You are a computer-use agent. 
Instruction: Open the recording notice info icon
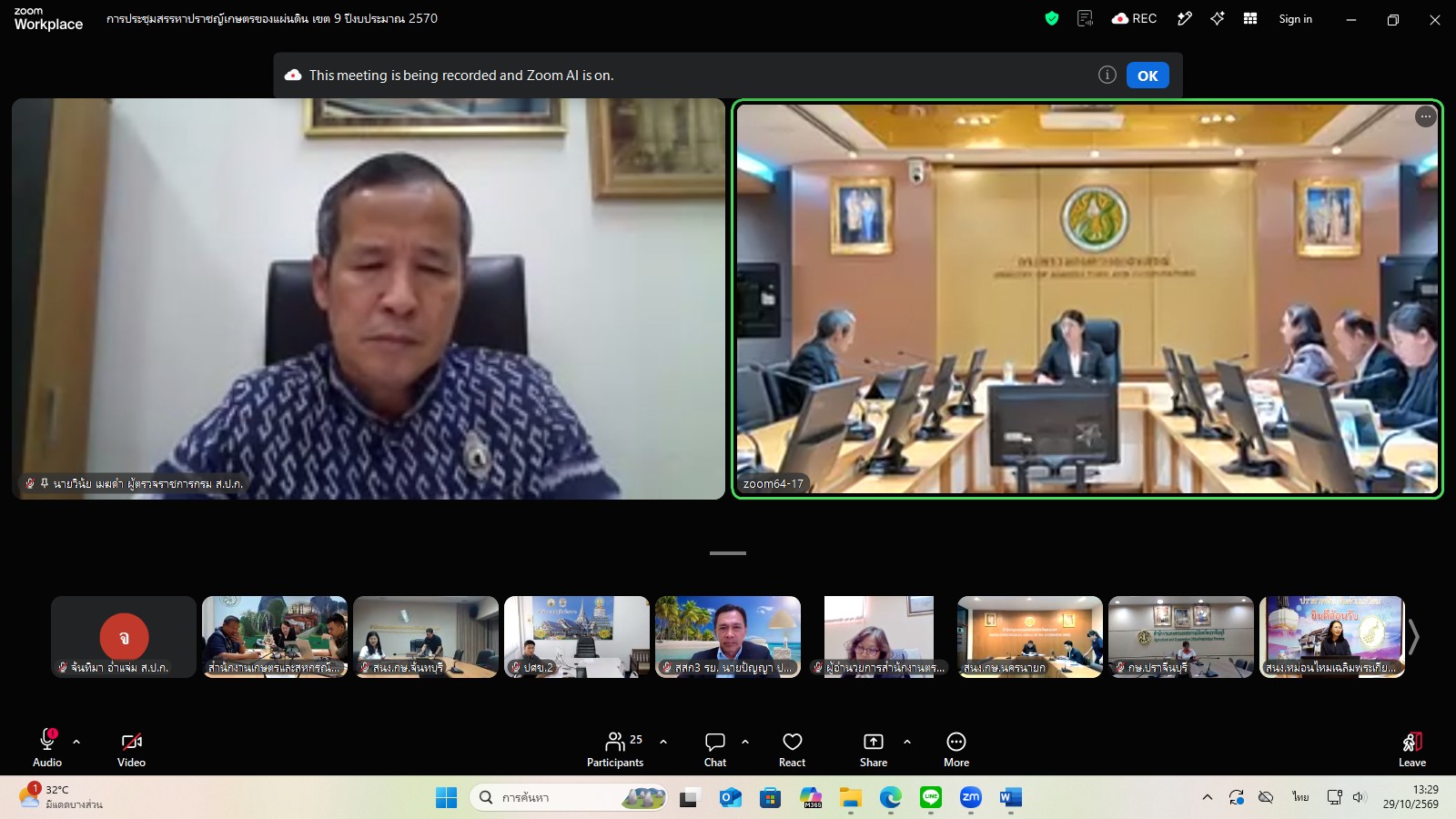1107,75
